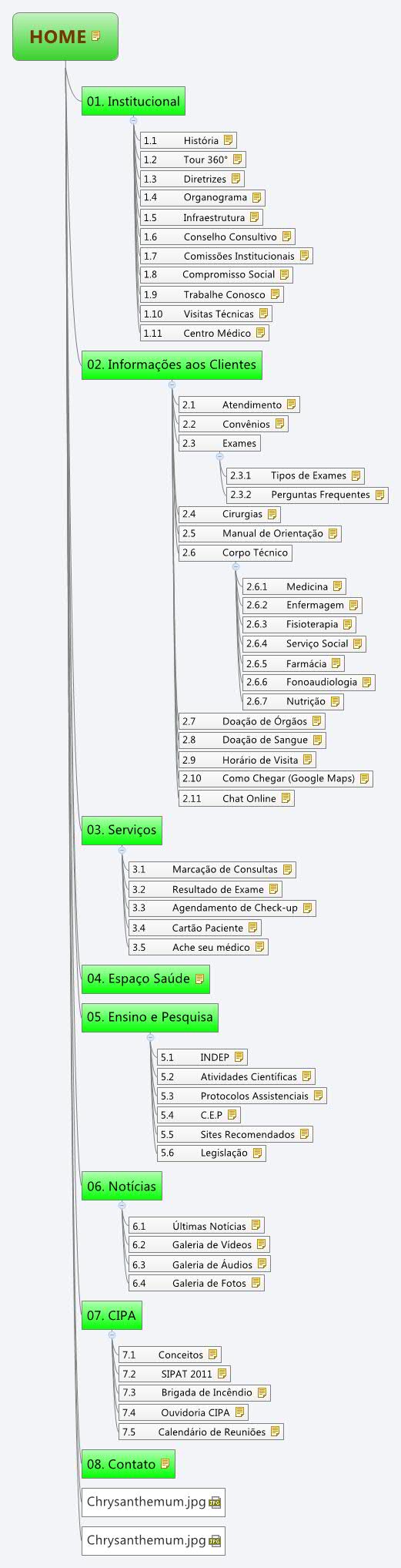Image resolution: width=401 pixels, height=1568 pixels.
Task: Click the image attachment icon on last Chrysanthemum.jpg
Action: (215, 1540)
